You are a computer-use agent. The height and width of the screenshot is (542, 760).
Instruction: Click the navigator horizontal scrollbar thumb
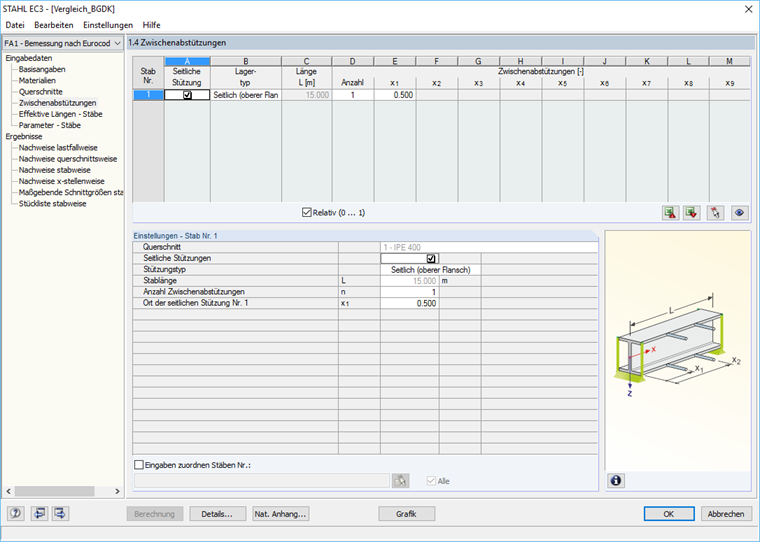pyautogui.click(x=55, y=491)
